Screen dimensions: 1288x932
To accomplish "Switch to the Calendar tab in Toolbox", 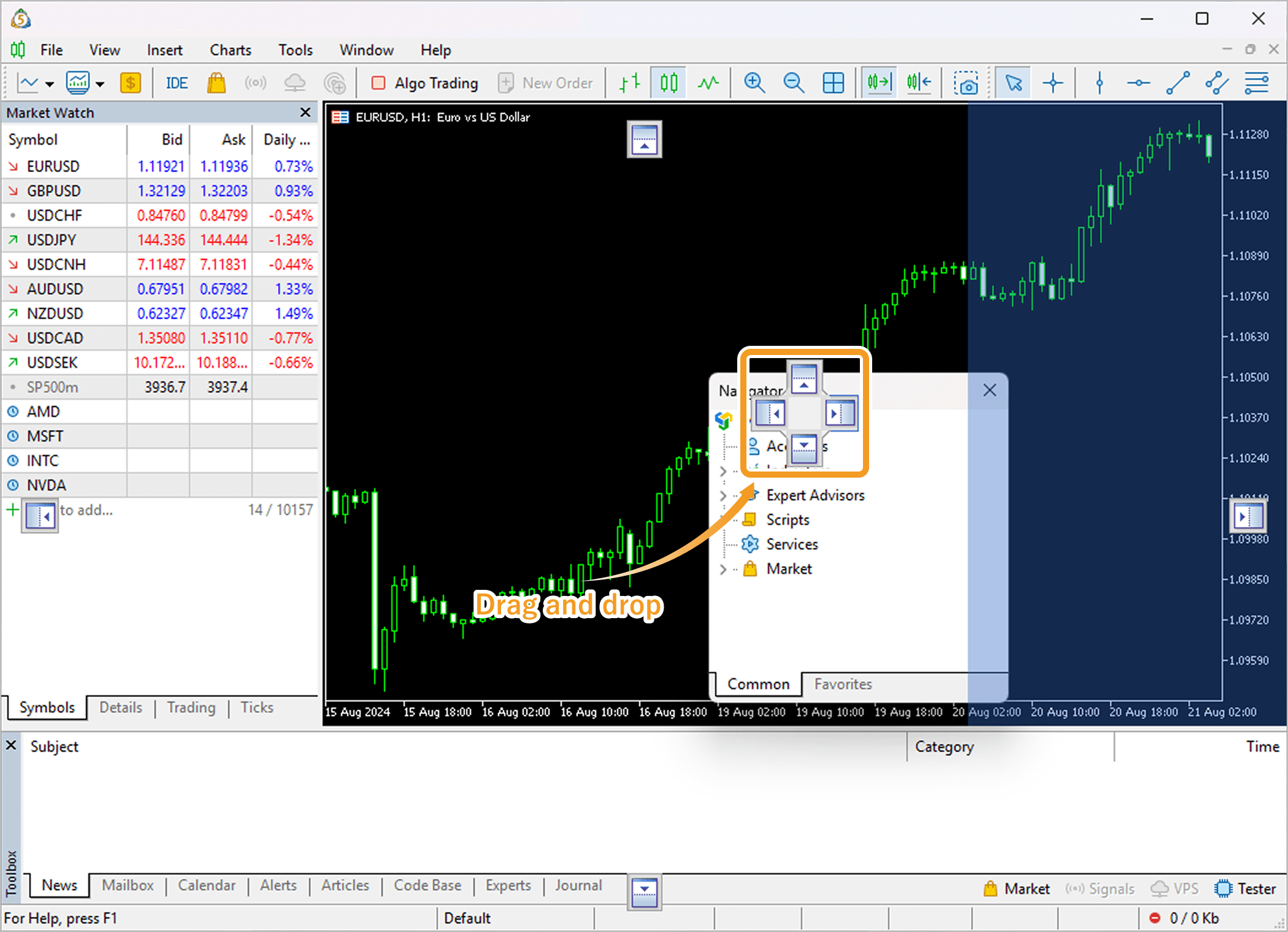I will tap(206, 885).
